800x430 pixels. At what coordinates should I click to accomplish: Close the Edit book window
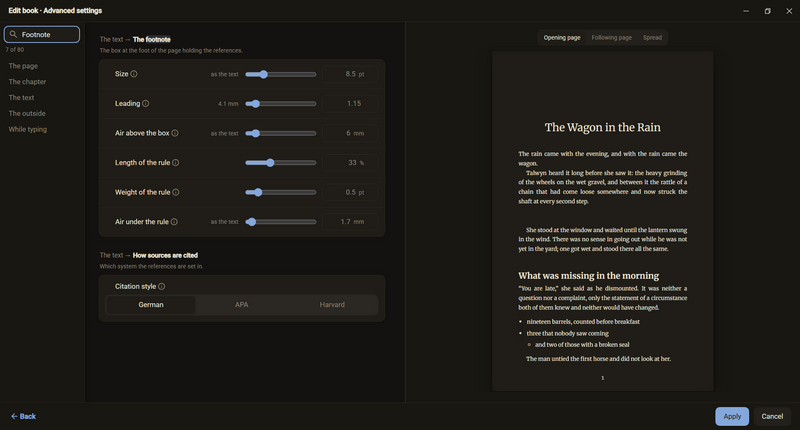(789, 11)
